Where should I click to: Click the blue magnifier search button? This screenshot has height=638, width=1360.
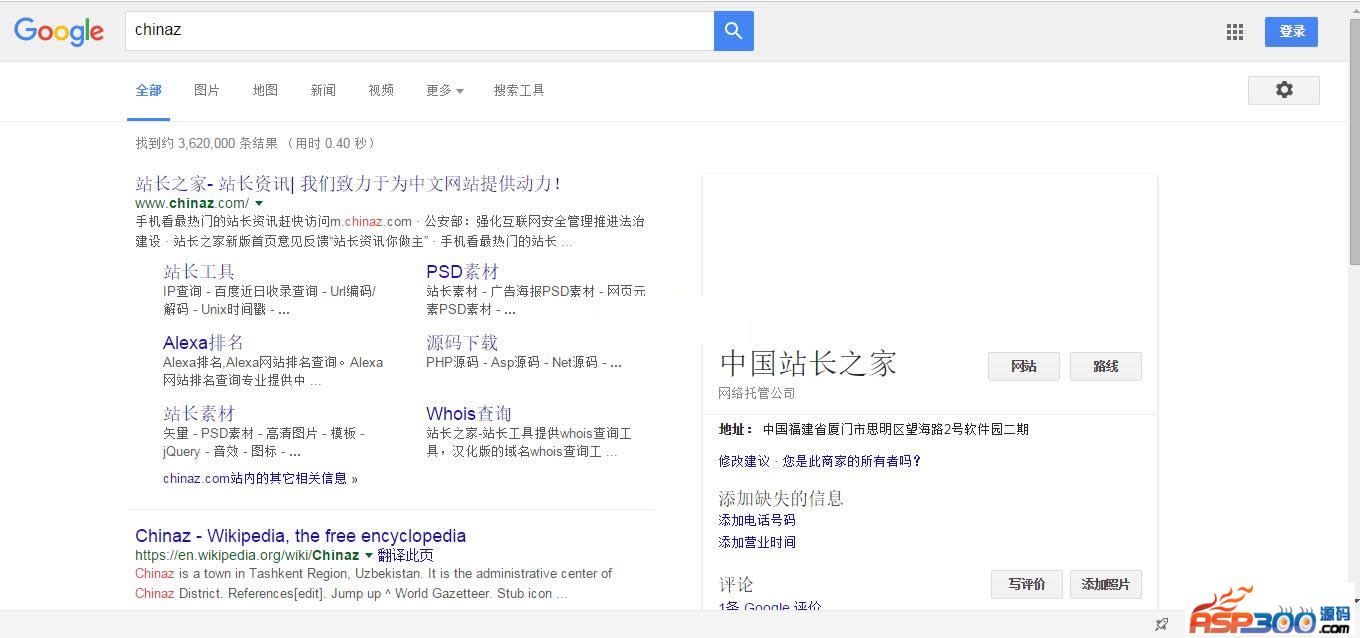coord(734,31)
